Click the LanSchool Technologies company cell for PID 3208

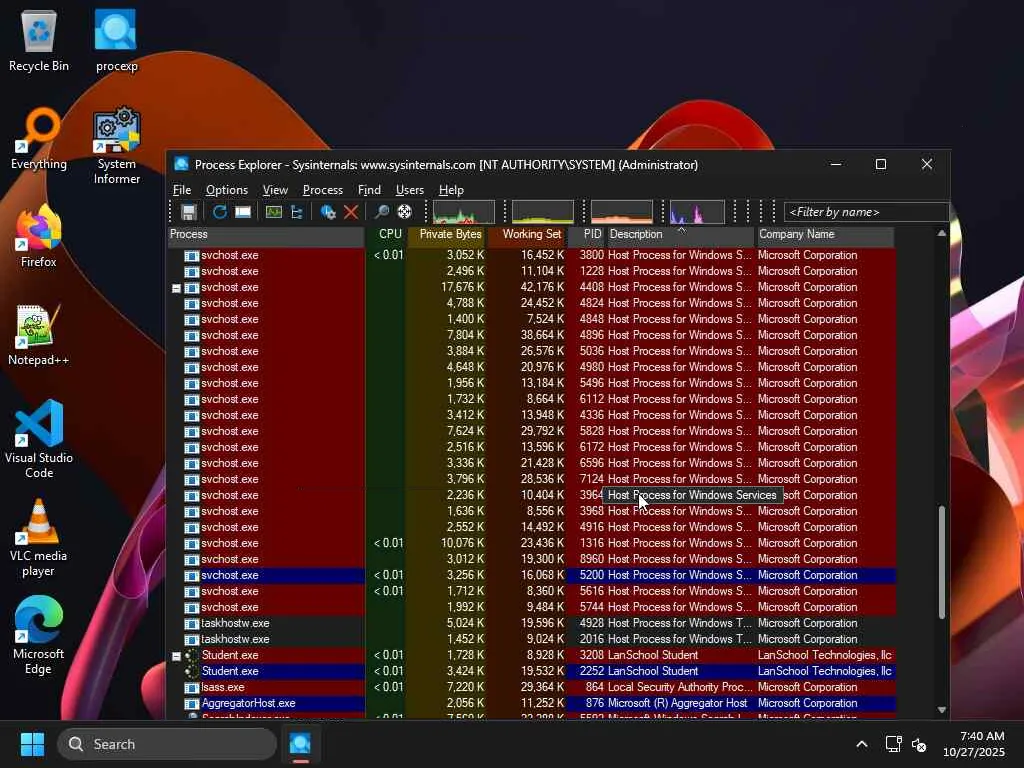click(824, 655)
